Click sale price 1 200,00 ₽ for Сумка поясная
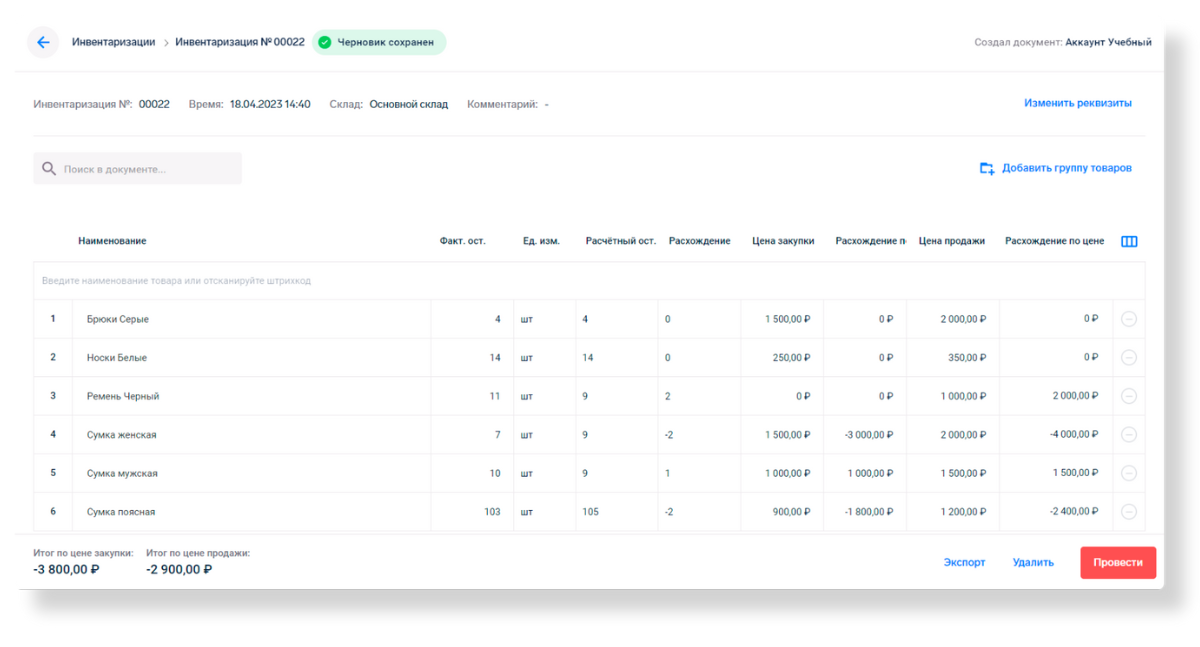The width and height of the screenshot is (1200, 647). click(962, 512)
